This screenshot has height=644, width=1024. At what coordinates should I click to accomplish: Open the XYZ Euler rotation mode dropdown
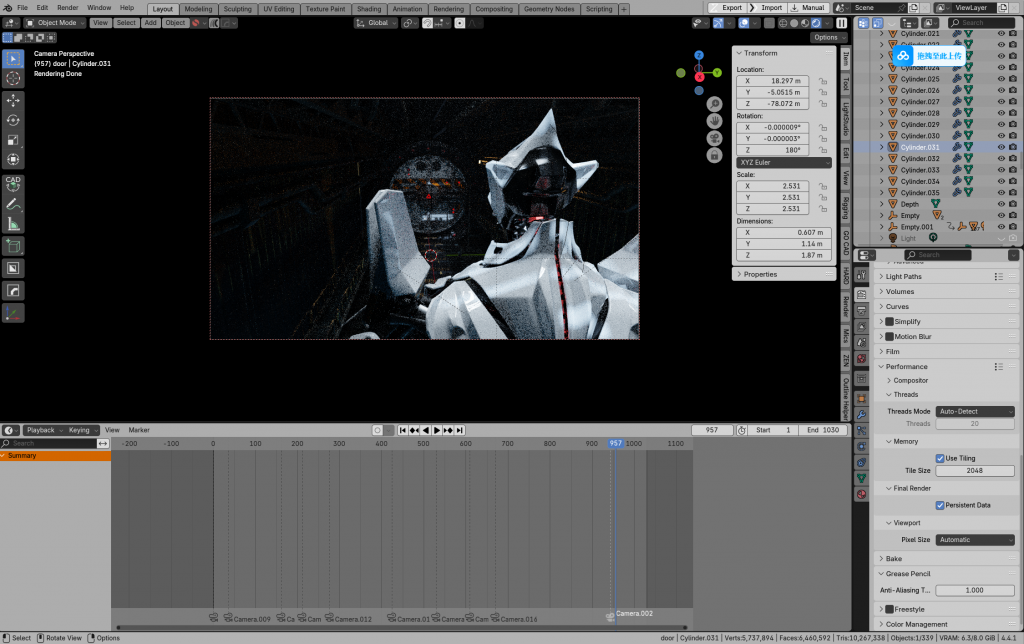click(x=784, y=162)
